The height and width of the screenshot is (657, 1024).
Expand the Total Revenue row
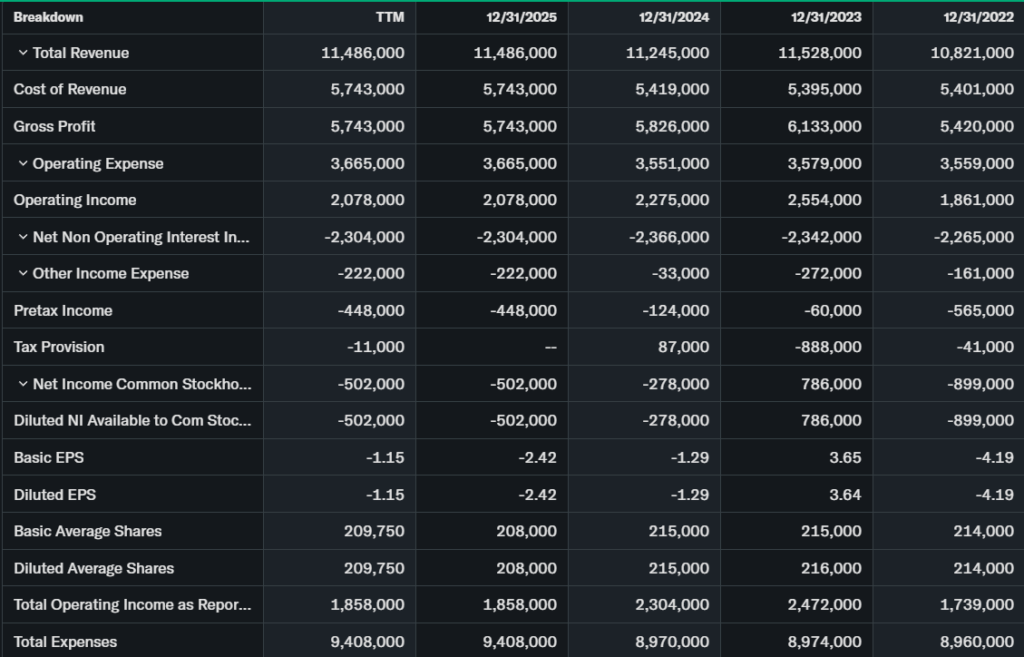click(x=22, y=53)
